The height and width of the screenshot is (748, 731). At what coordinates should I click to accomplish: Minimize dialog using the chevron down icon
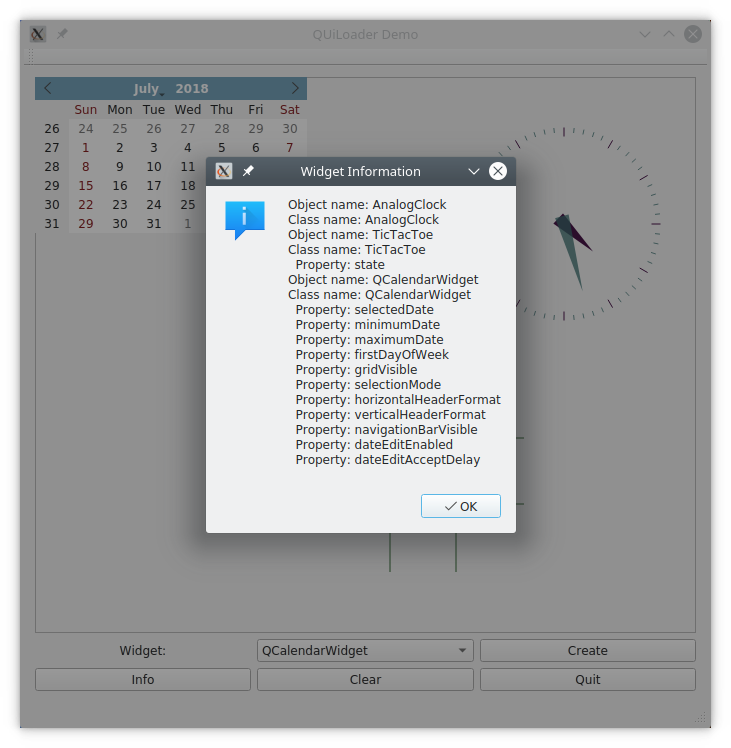point(474,171)
